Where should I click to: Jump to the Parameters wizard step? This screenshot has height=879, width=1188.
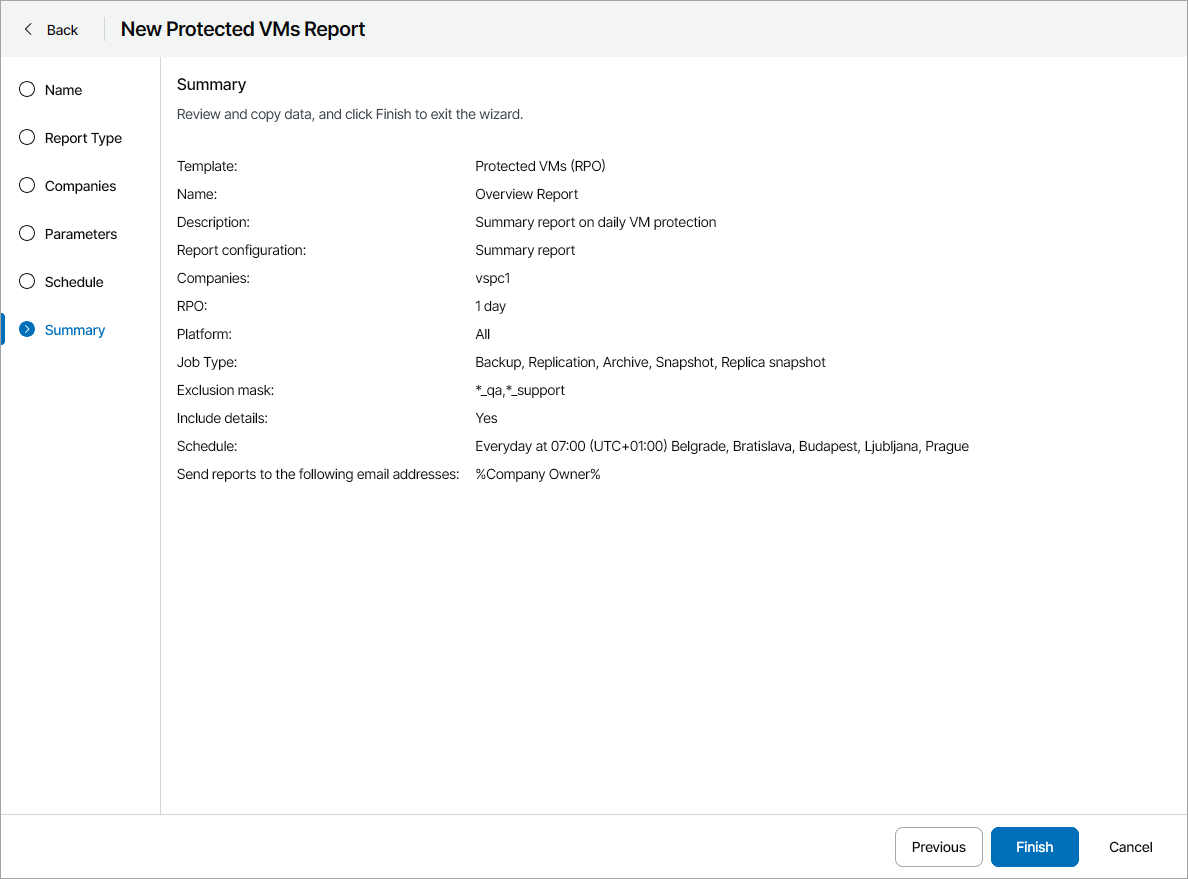81,234
